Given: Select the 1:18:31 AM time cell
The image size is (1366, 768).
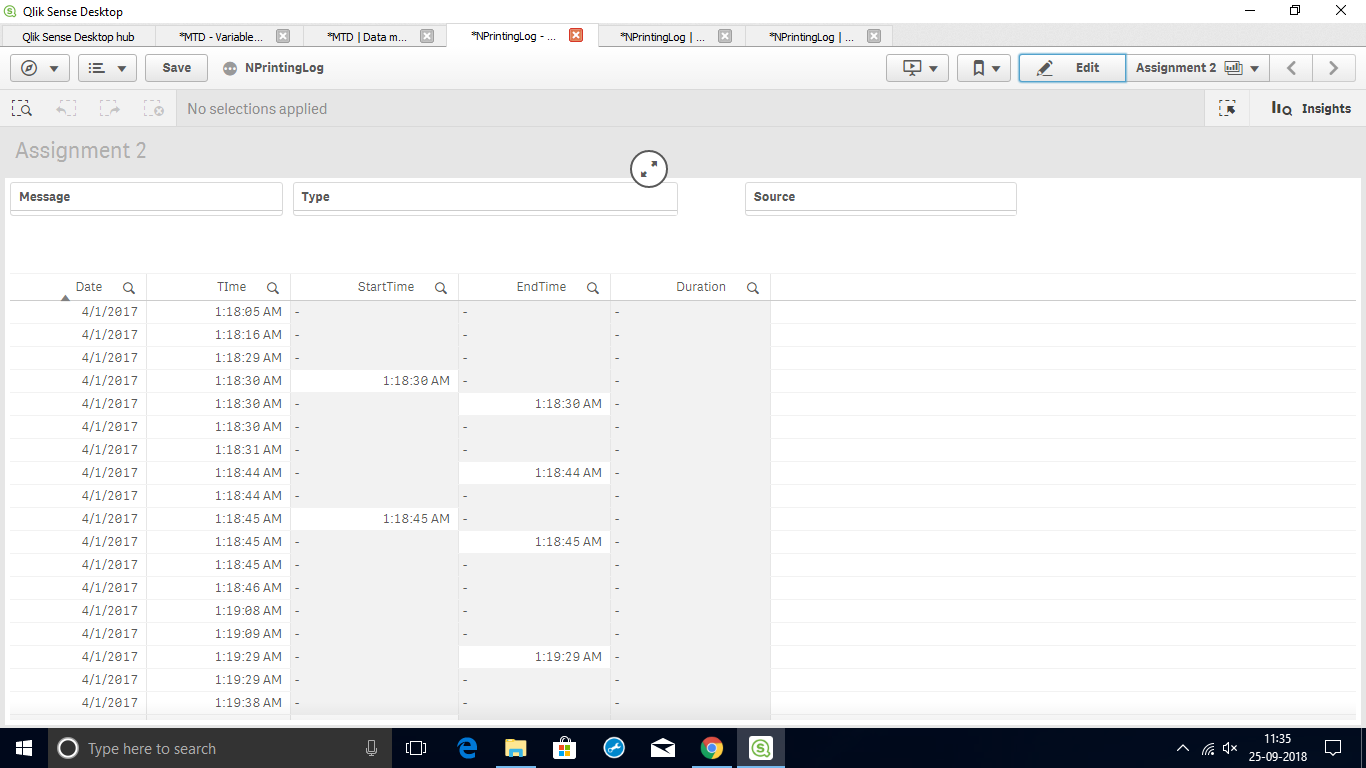Looking at the screenshot, I should click(x=218, y=450).
